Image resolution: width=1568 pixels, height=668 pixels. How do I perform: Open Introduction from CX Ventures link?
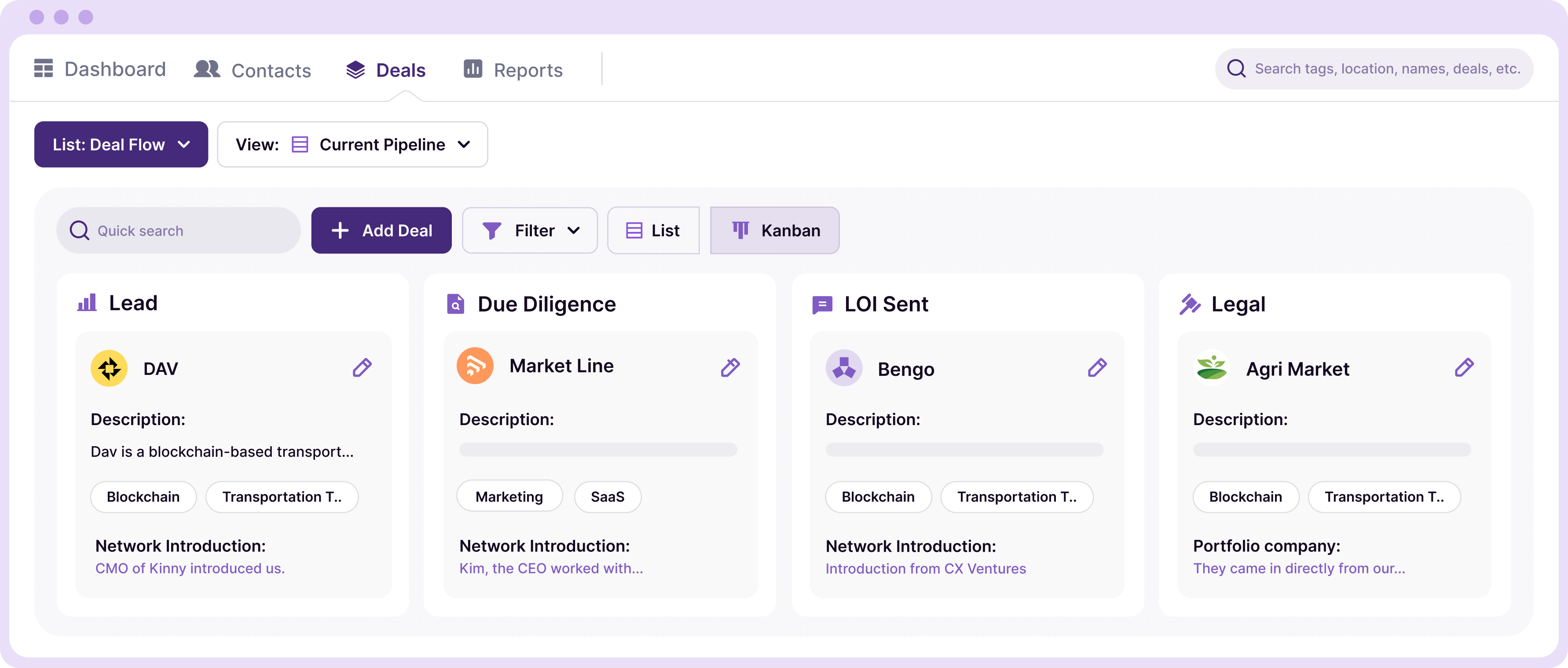click(925, 568)
